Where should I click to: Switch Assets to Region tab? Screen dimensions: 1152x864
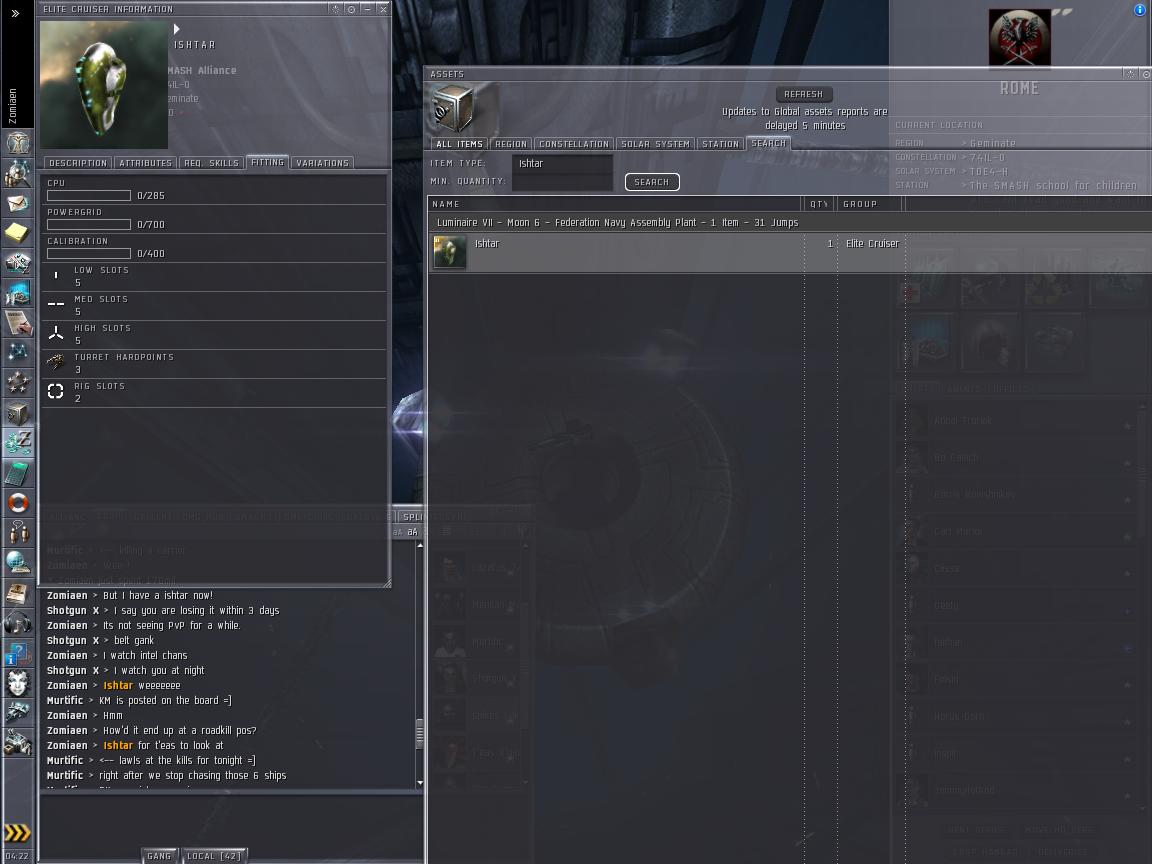(x=511, y=143)
